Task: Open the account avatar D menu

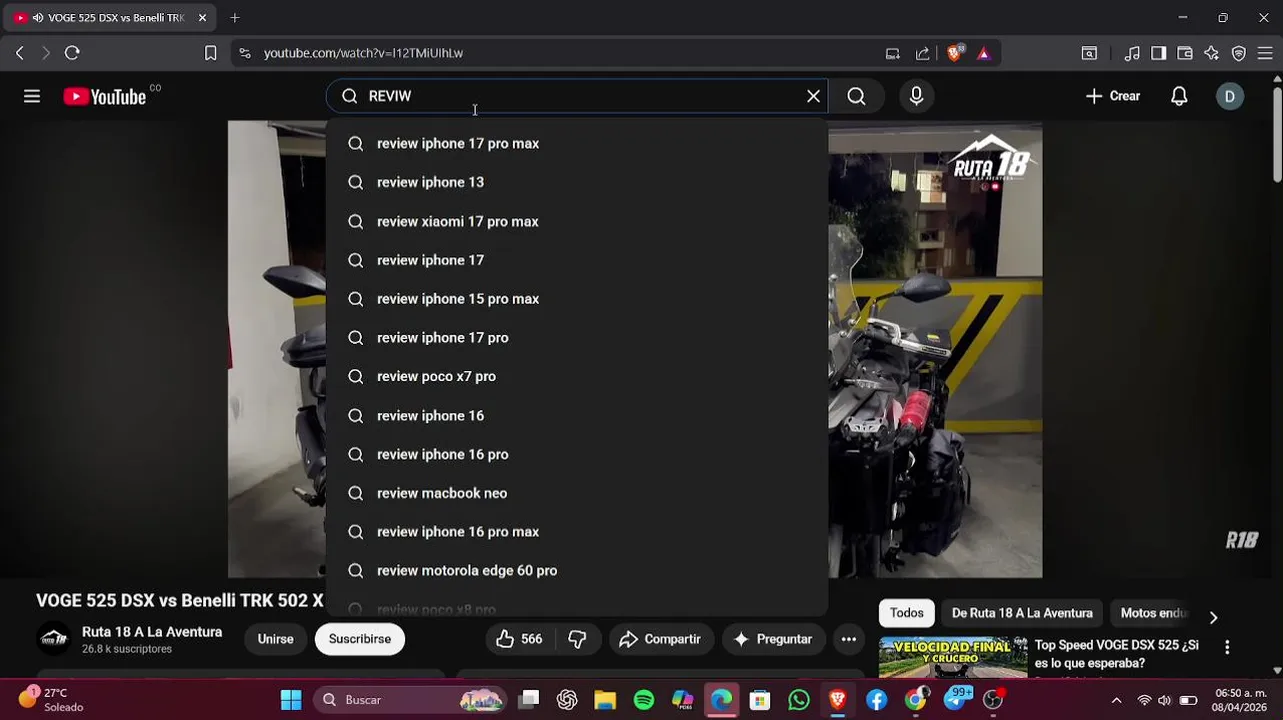Action: 1230,96
